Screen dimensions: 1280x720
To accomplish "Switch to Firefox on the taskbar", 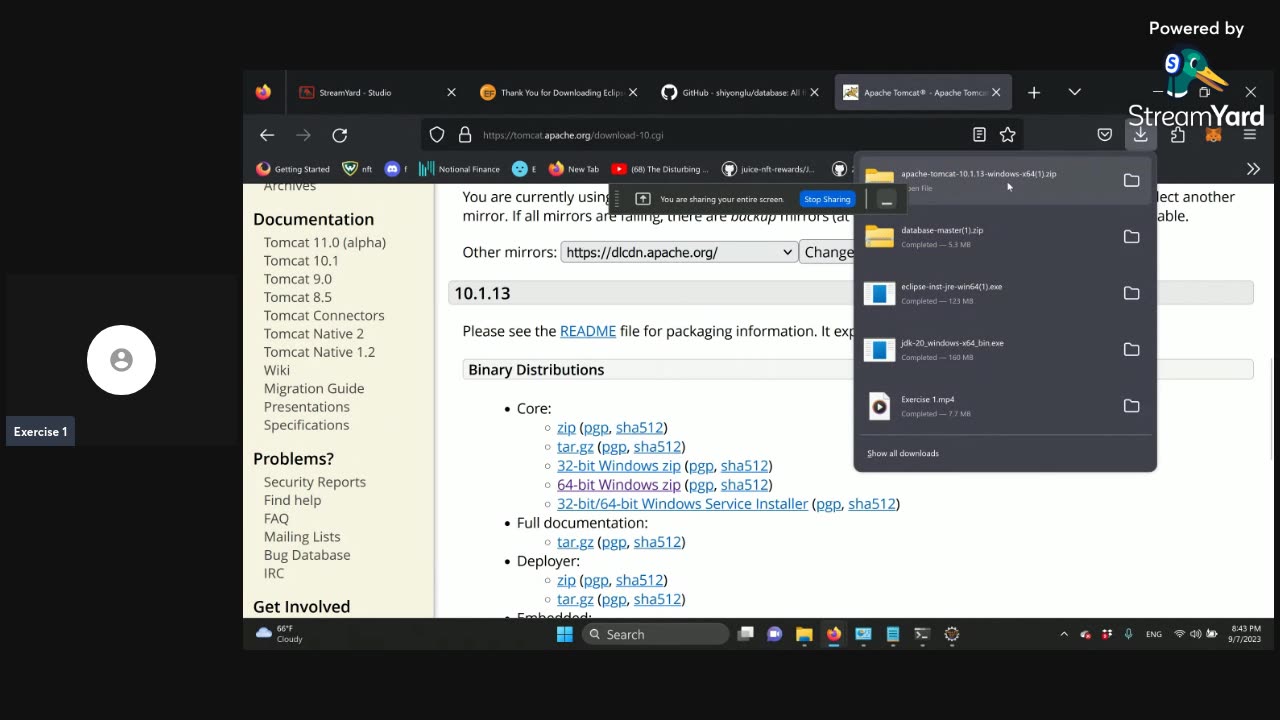I will point(833,634).
